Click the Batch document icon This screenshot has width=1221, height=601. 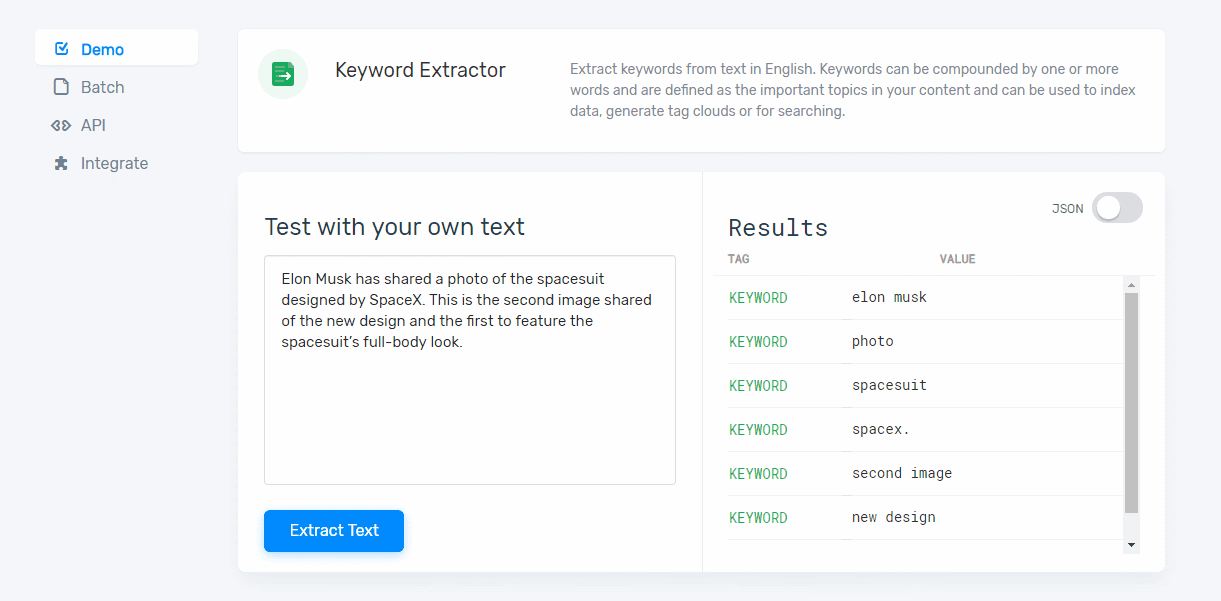click(62, 87)
